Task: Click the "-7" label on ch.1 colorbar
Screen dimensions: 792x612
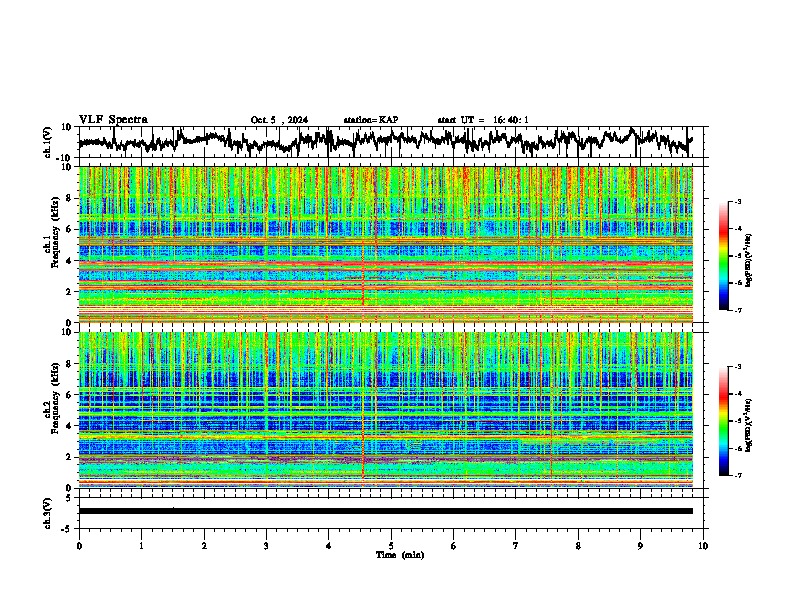Action: (x=737, y=310)
